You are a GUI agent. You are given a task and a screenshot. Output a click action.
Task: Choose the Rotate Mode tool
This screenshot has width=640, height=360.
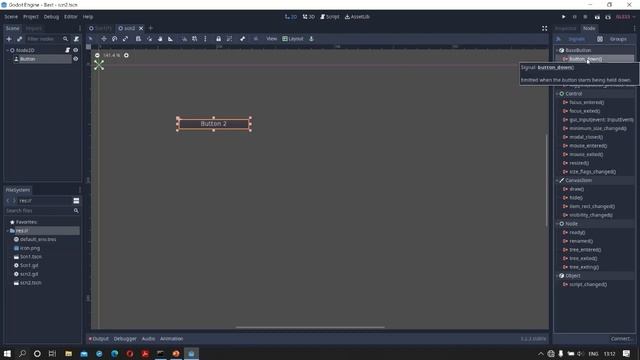pos(115,39)
